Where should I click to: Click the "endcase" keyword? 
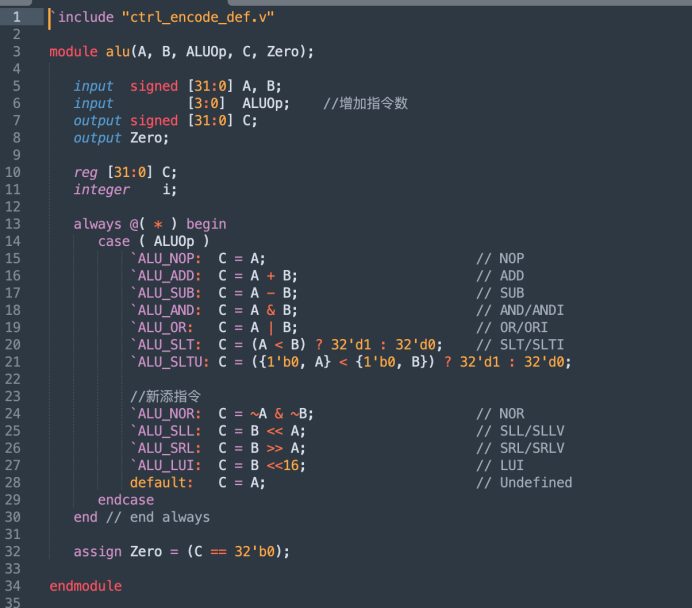[x=126, y=500]
